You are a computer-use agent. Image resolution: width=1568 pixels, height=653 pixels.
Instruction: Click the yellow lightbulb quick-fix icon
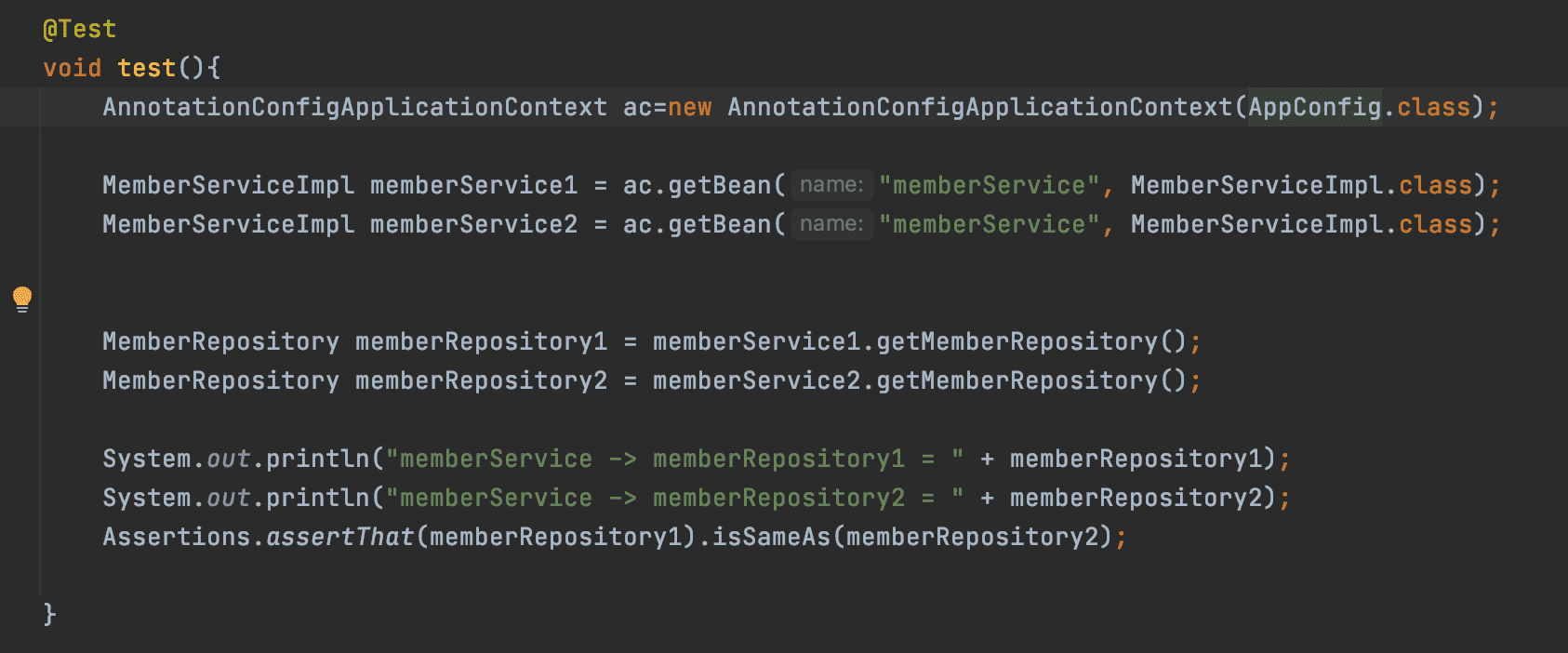click(22, 299)
